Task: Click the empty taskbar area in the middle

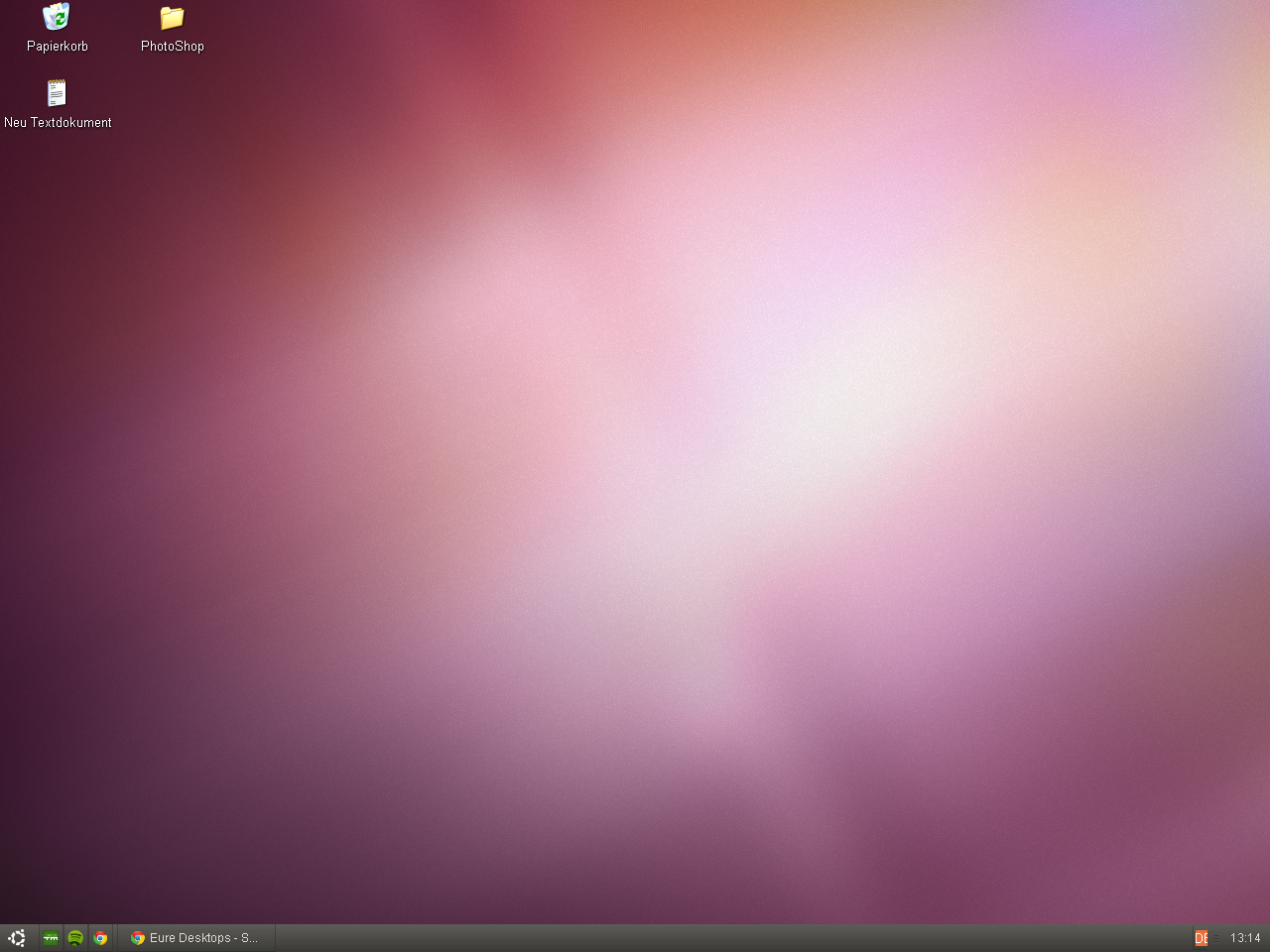Action: pos(695,937)
